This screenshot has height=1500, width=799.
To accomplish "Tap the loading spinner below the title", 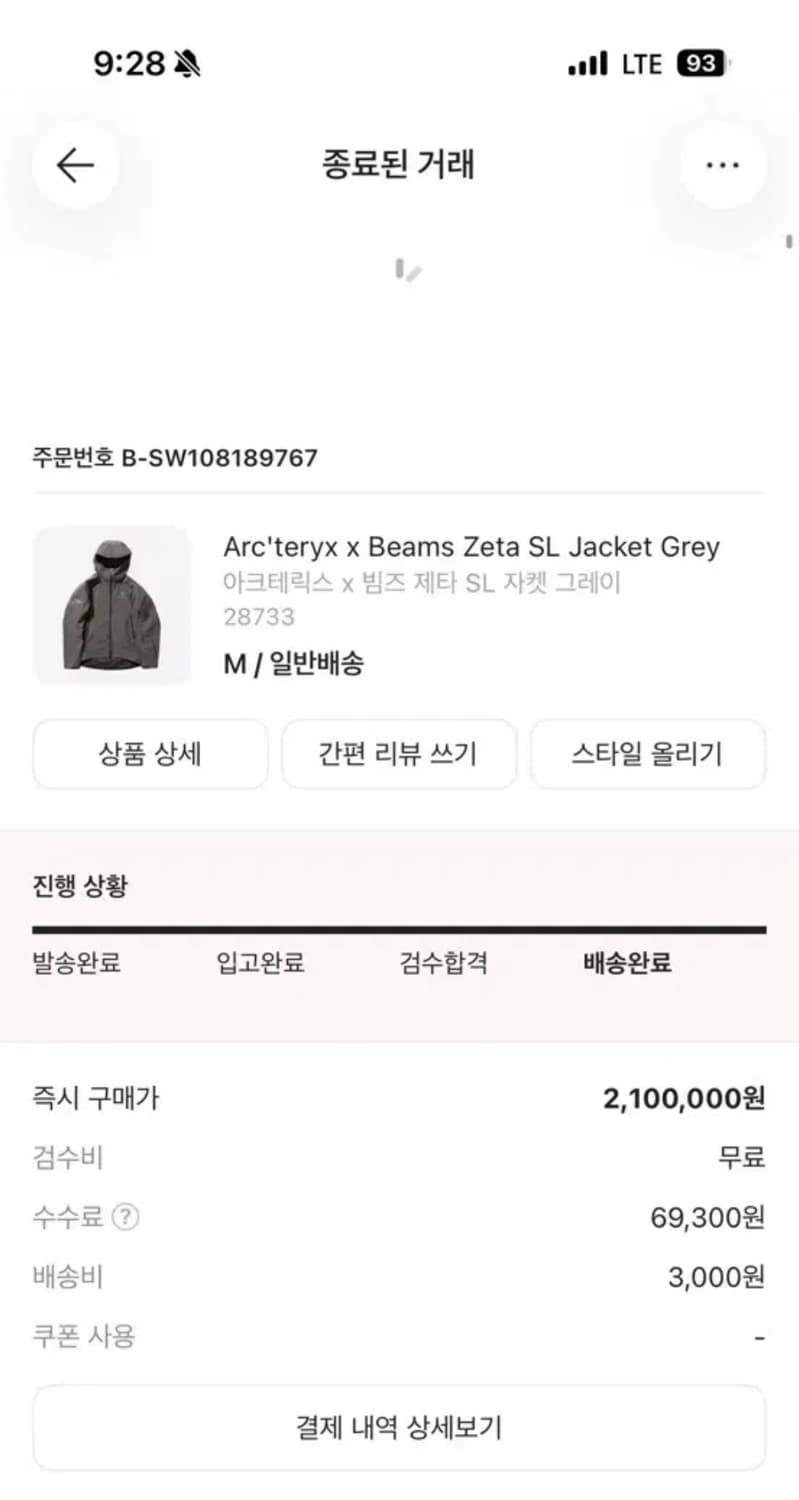I will (407, 270).
